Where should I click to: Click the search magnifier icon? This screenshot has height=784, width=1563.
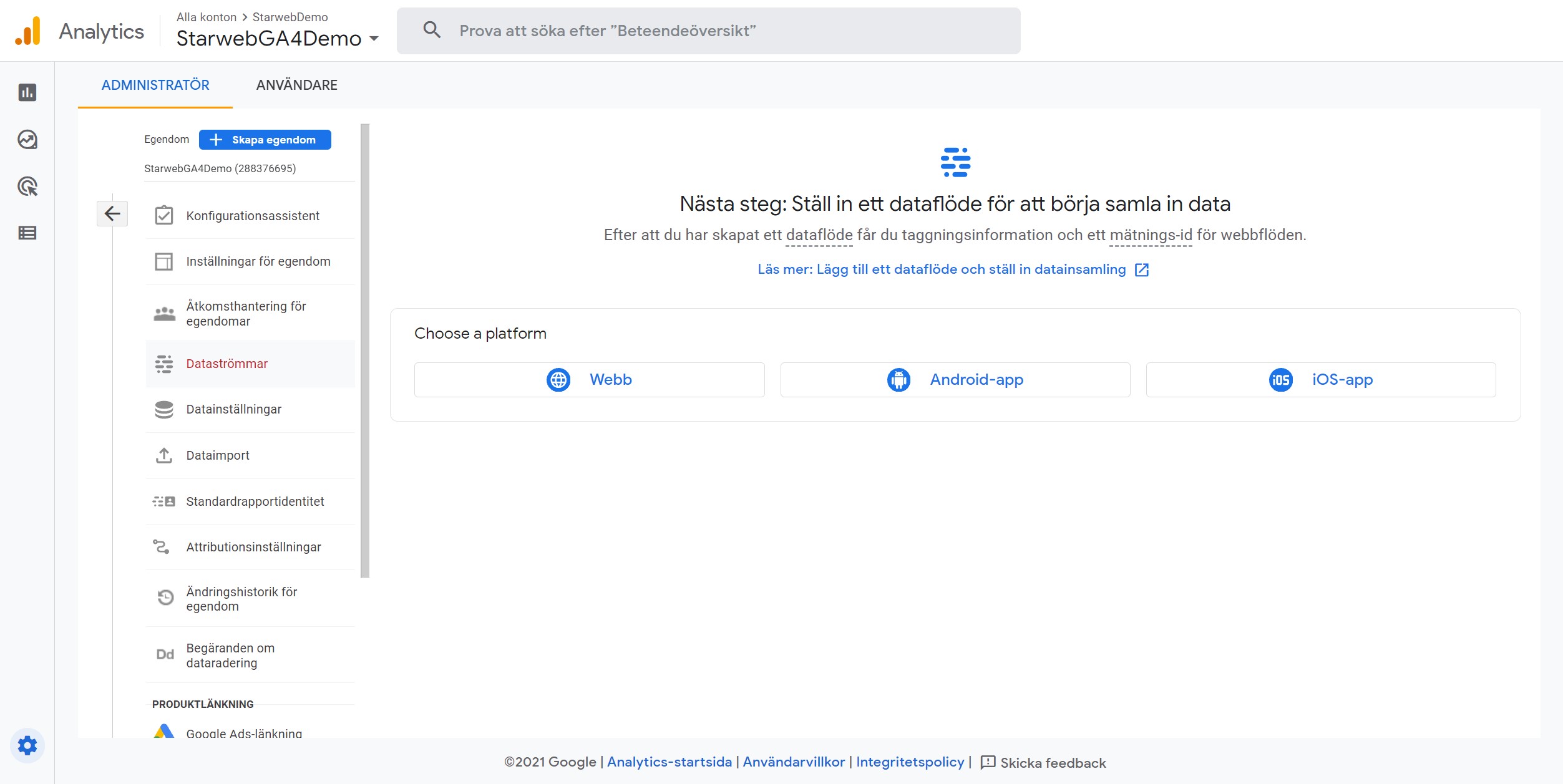[x=432, y=30]
